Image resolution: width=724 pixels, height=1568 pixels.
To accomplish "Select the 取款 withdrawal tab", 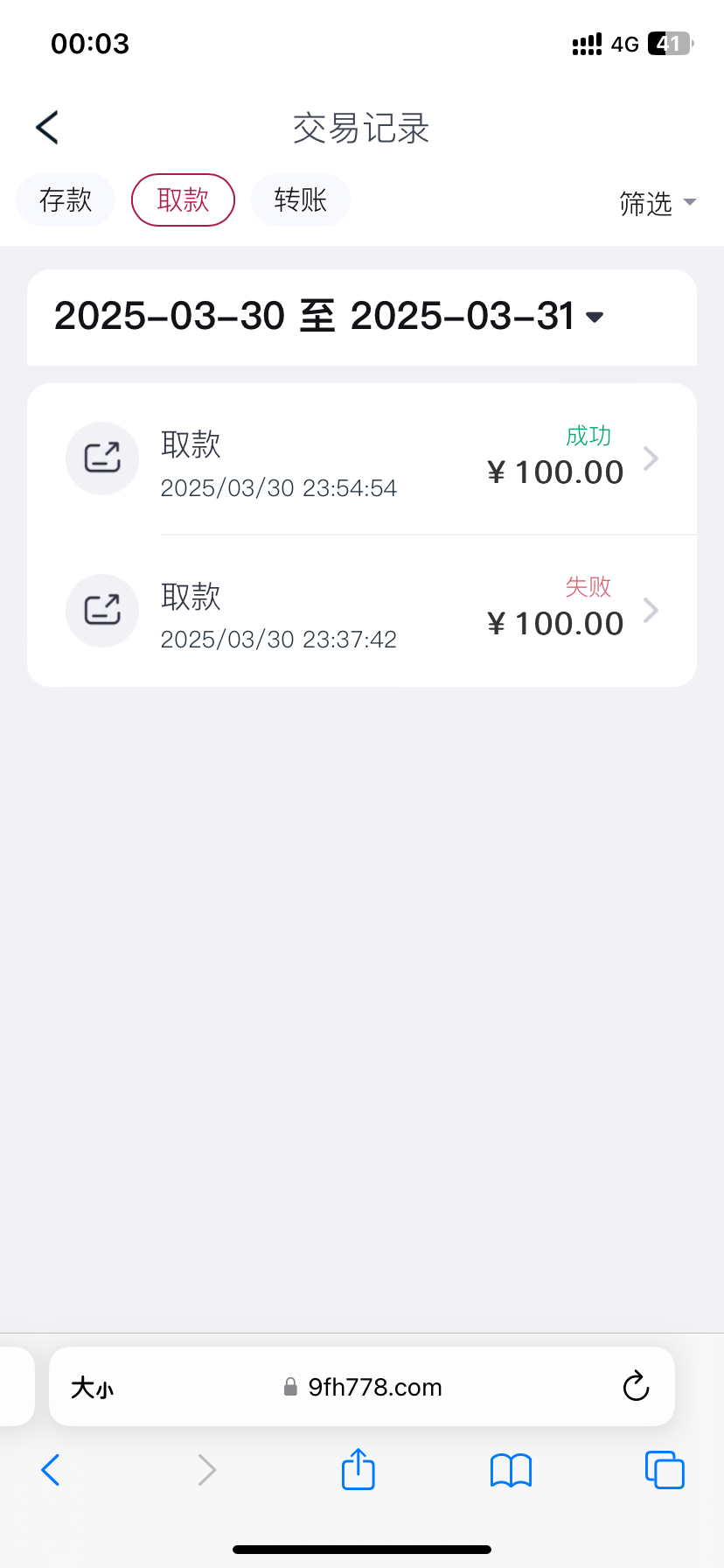I will (x=183, y=200).
